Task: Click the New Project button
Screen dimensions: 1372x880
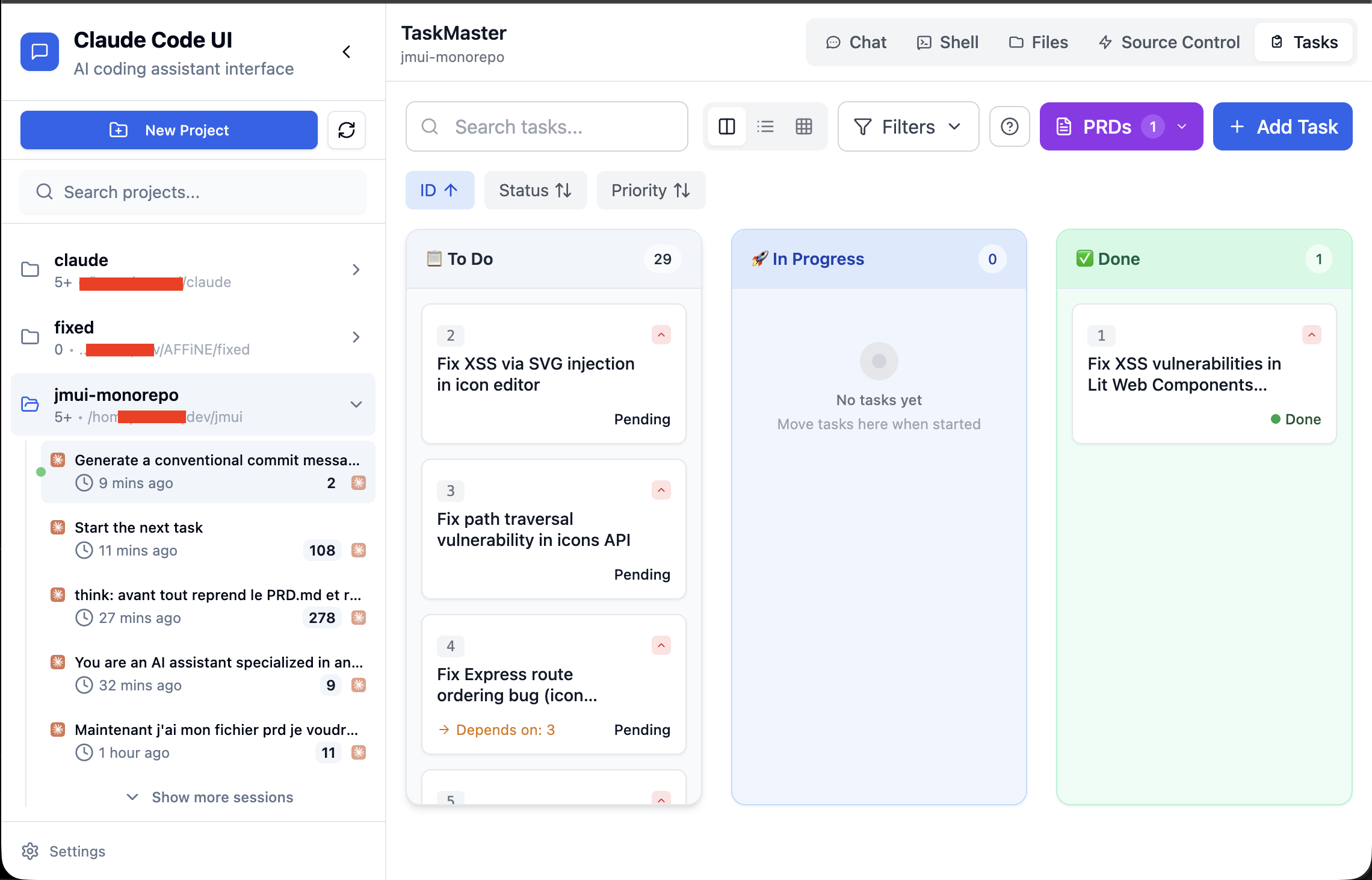Action: pyautogui.click(x=169, y=130)
